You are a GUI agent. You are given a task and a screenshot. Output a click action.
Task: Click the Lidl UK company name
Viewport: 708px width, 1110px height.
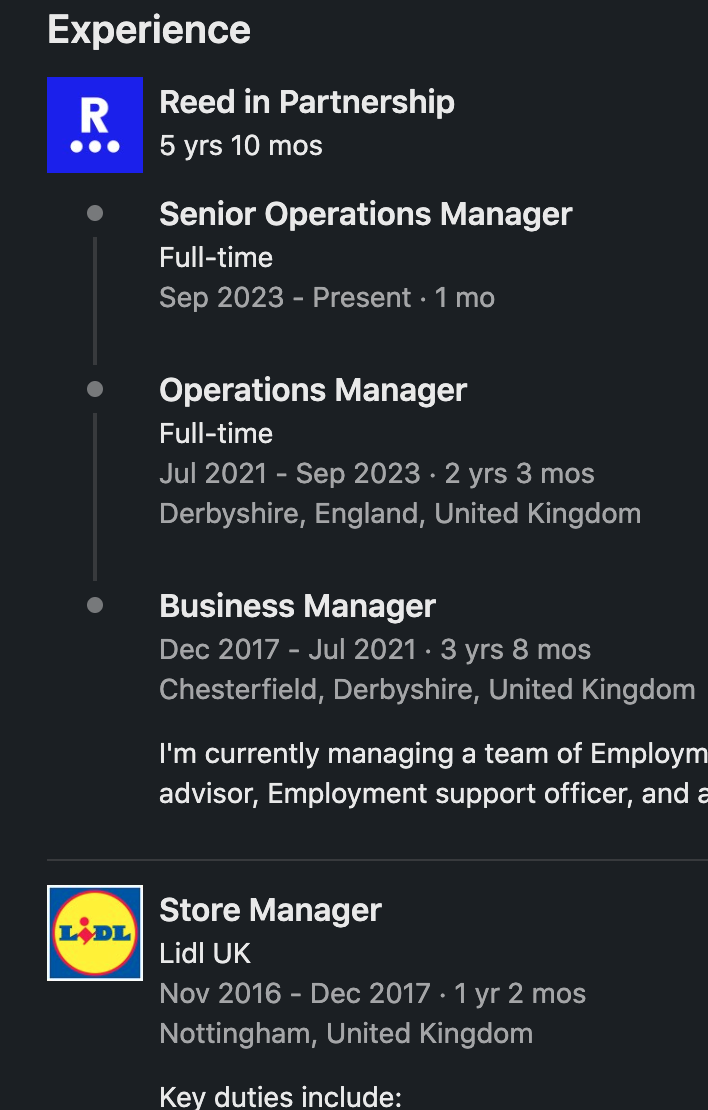(x=205, y=954)
